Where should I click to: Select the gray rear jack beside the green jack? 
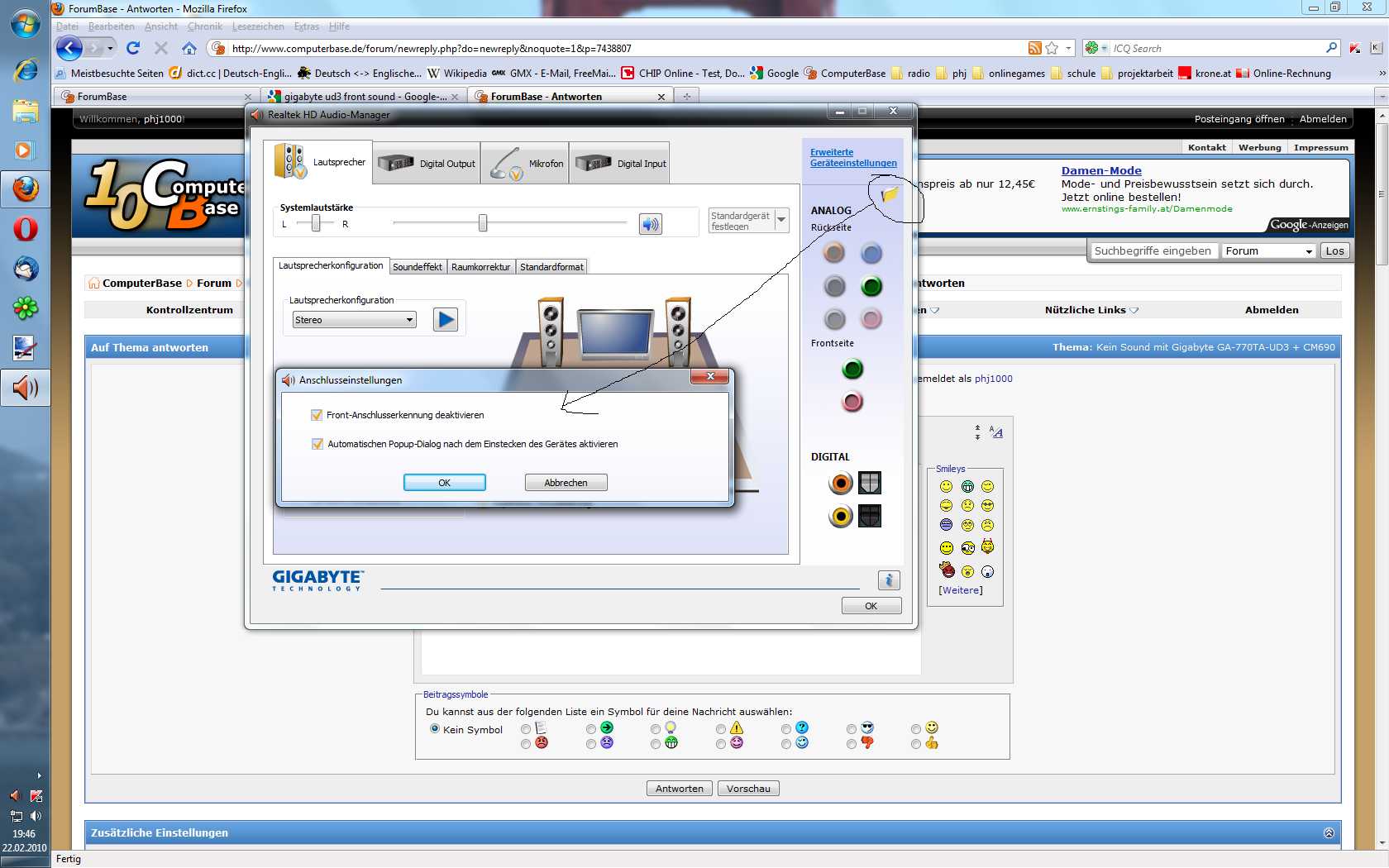click(x=835, y=286)
